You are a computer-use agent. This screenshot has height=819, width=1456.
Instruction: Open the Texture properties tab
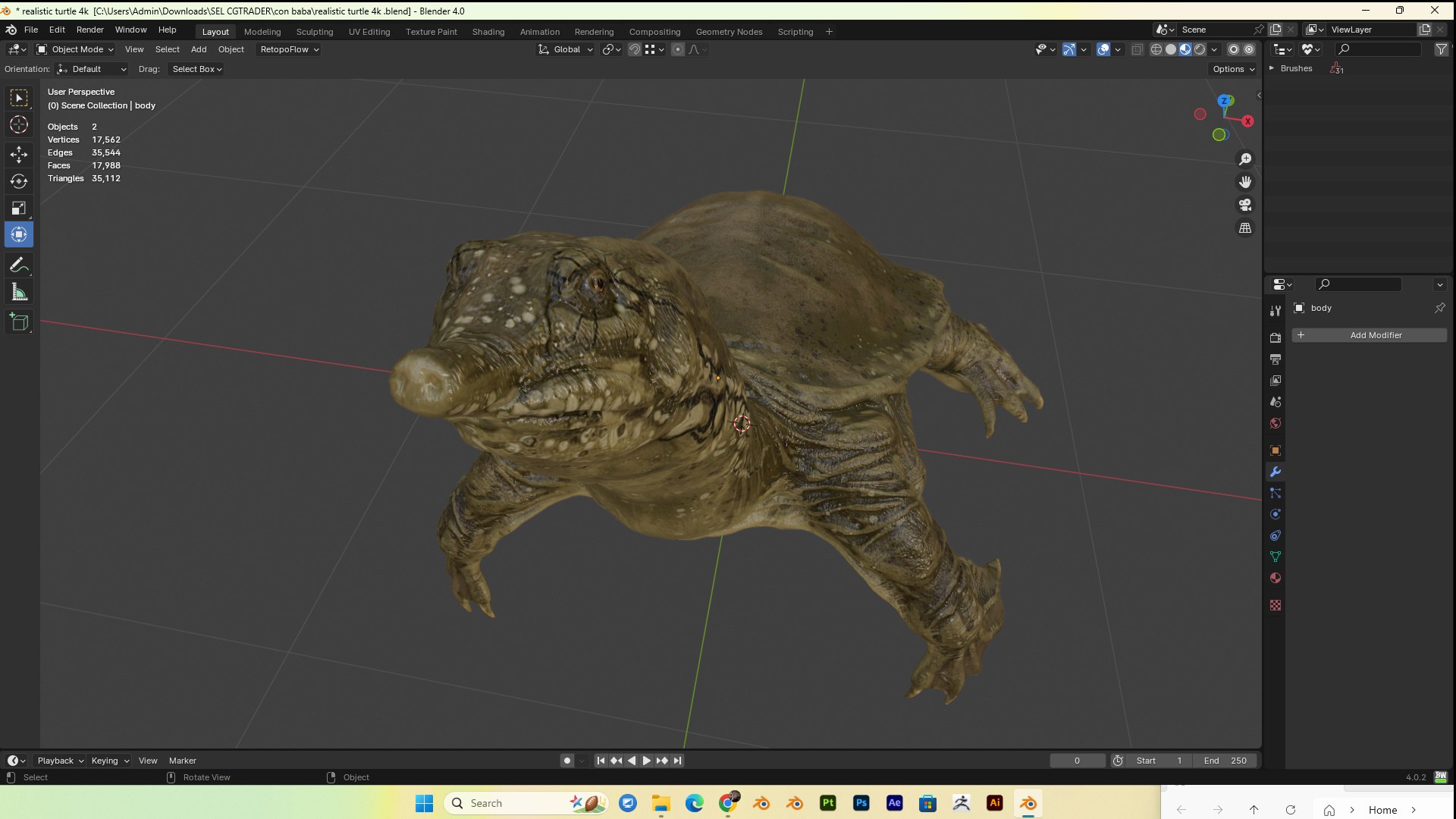coord(1276,605)
